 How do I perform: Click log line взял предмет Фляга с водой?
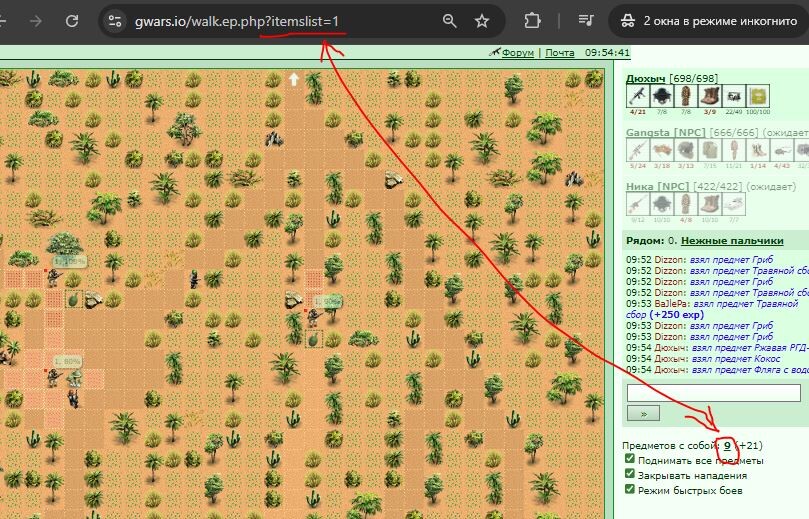750,370
